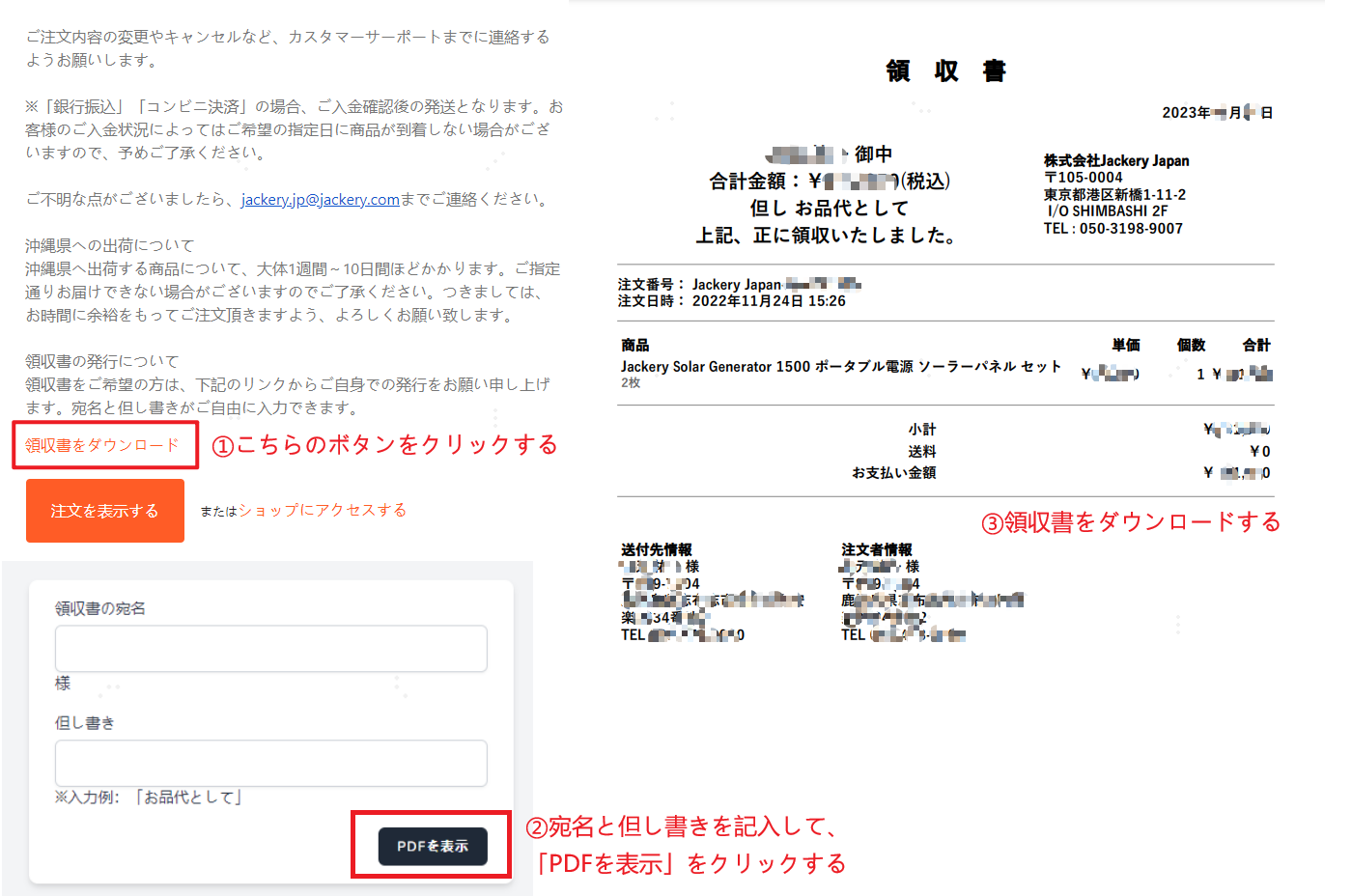Click the 上記、正に領収いたしました text
The image size is (1352, 896).
click(827, 236)
